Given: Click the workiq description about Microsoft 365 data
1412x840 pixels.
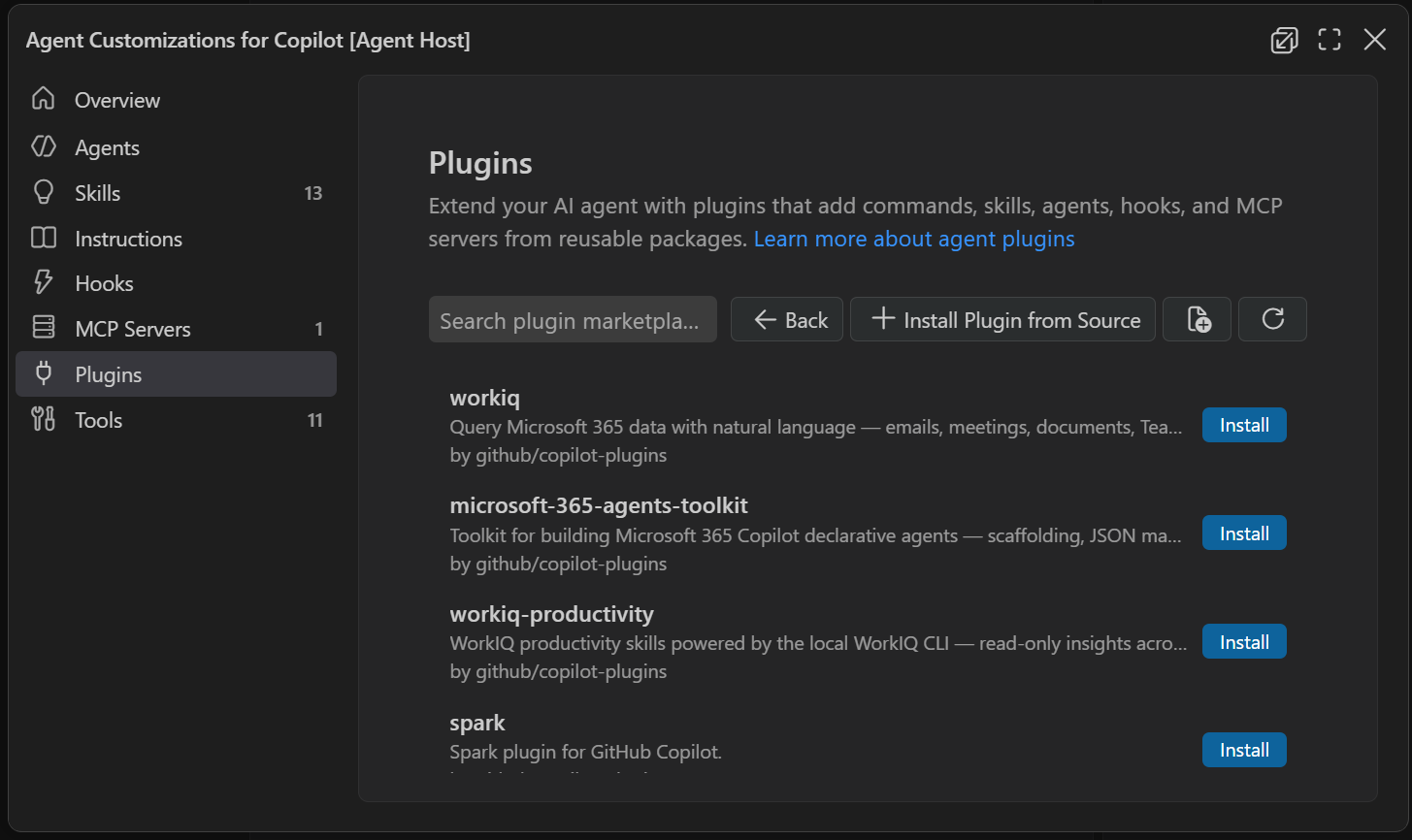Looking at the screenshot, I should pos(816,427).
